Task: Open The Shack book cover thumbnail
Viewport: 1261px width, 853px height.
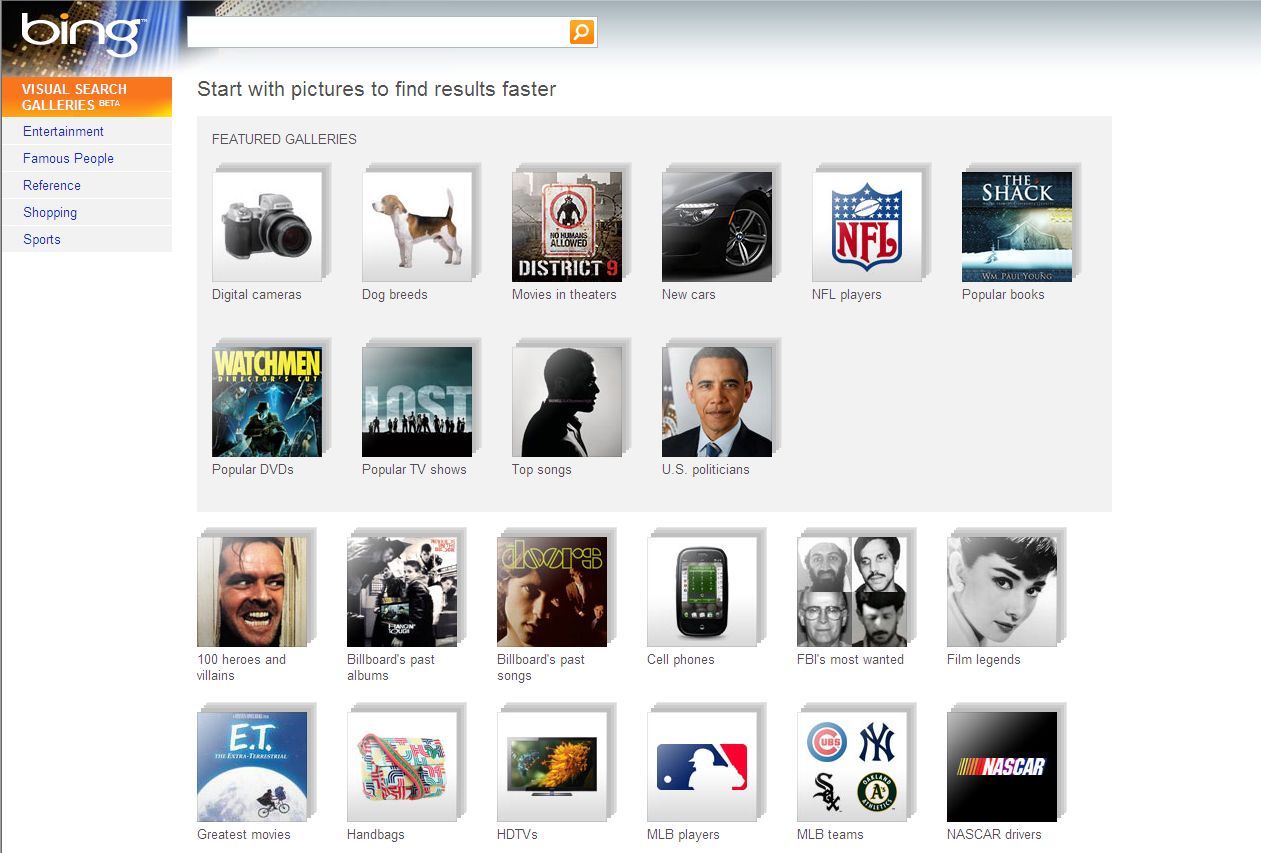Action: 1017,227
